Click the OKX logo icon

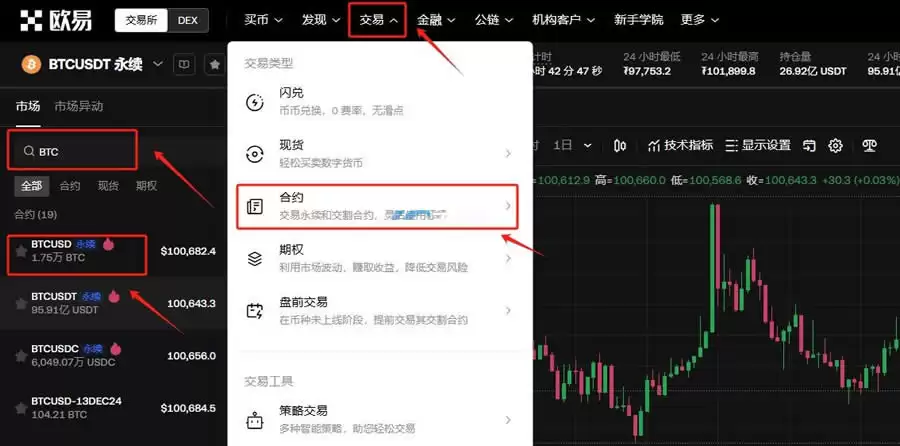coord(31,20)
